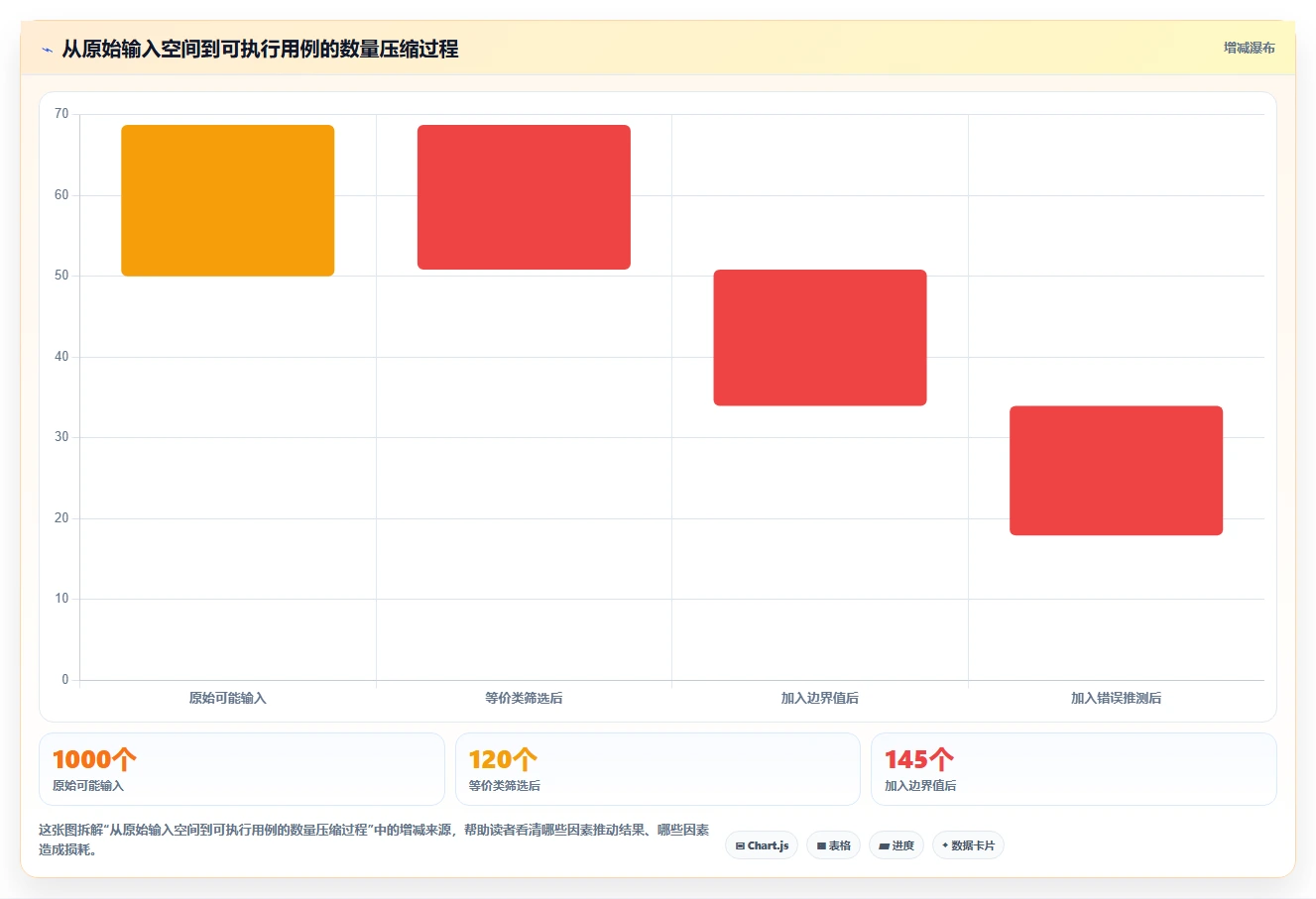Click x-axis label 加入错误推测后
Screen dimensions: 1316x899
tap(1116, 698)
